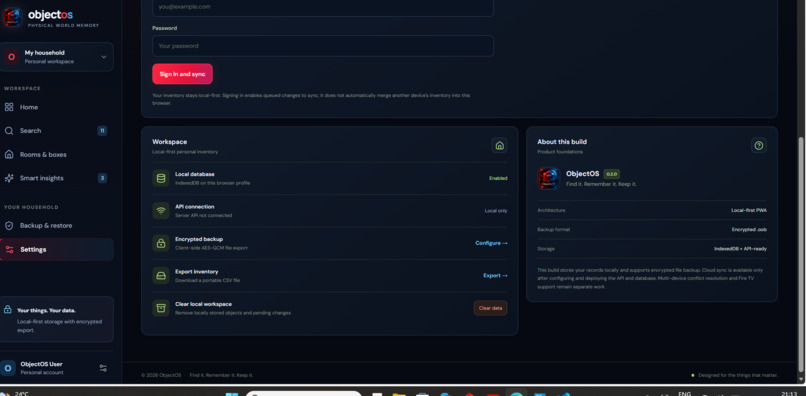Click the Clear local workspace archive icon

point(161,308)
